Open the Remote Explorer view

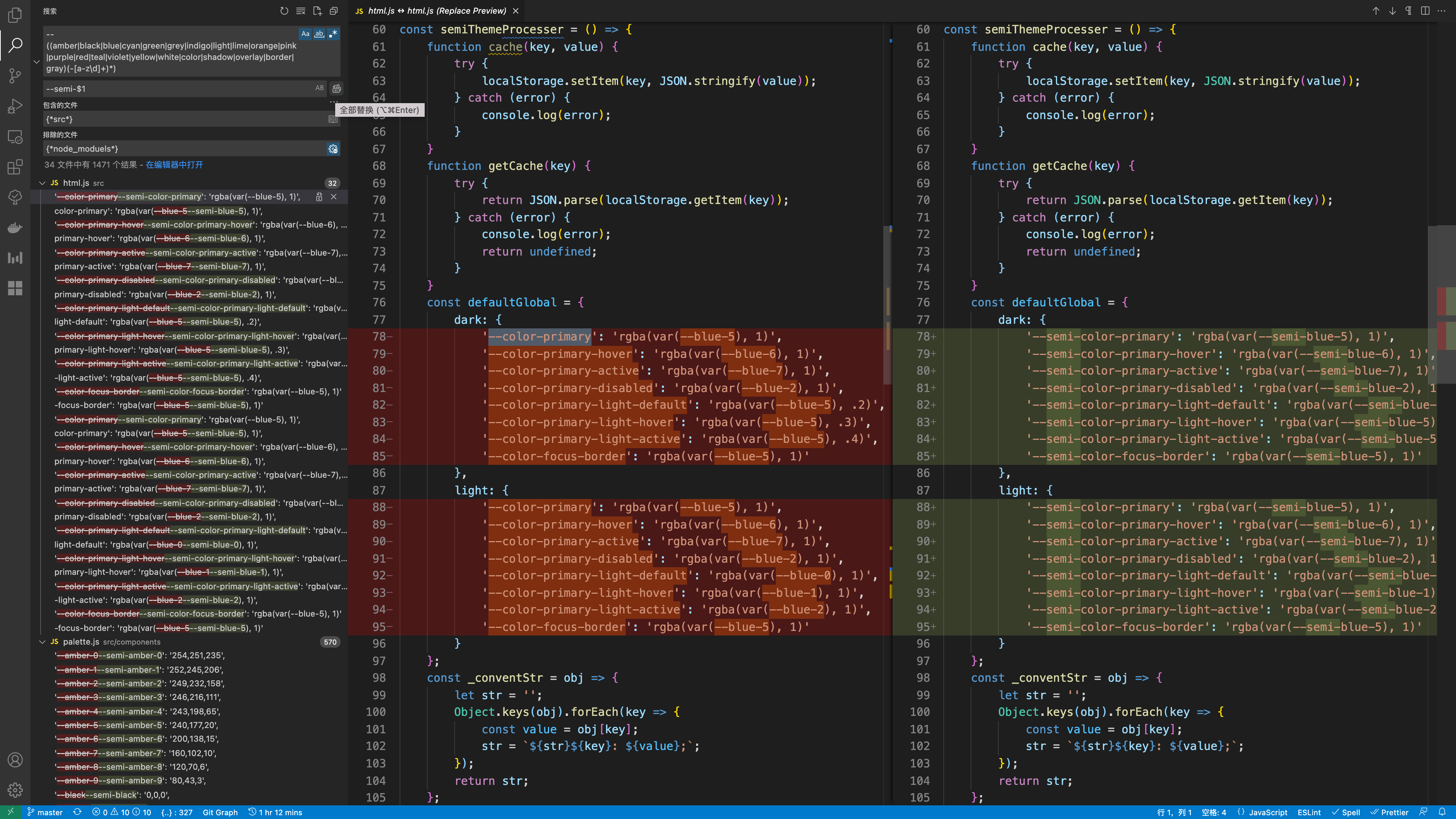[x=15, y=137]
